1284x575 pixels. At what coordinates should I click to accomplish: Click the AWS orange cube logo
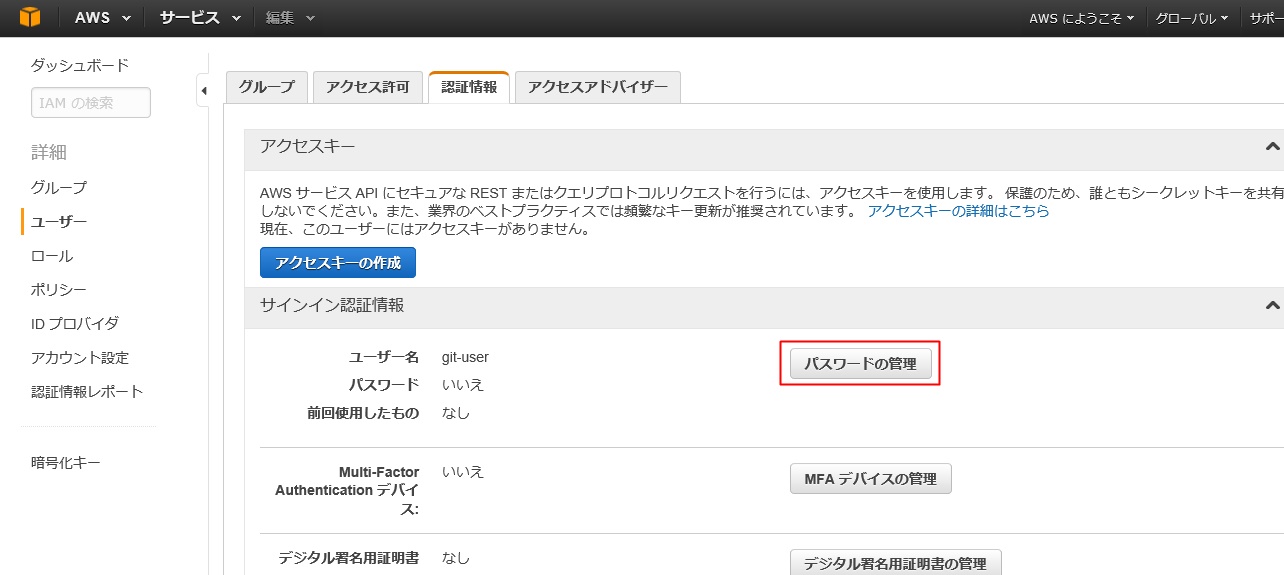[x=30, y=18]
